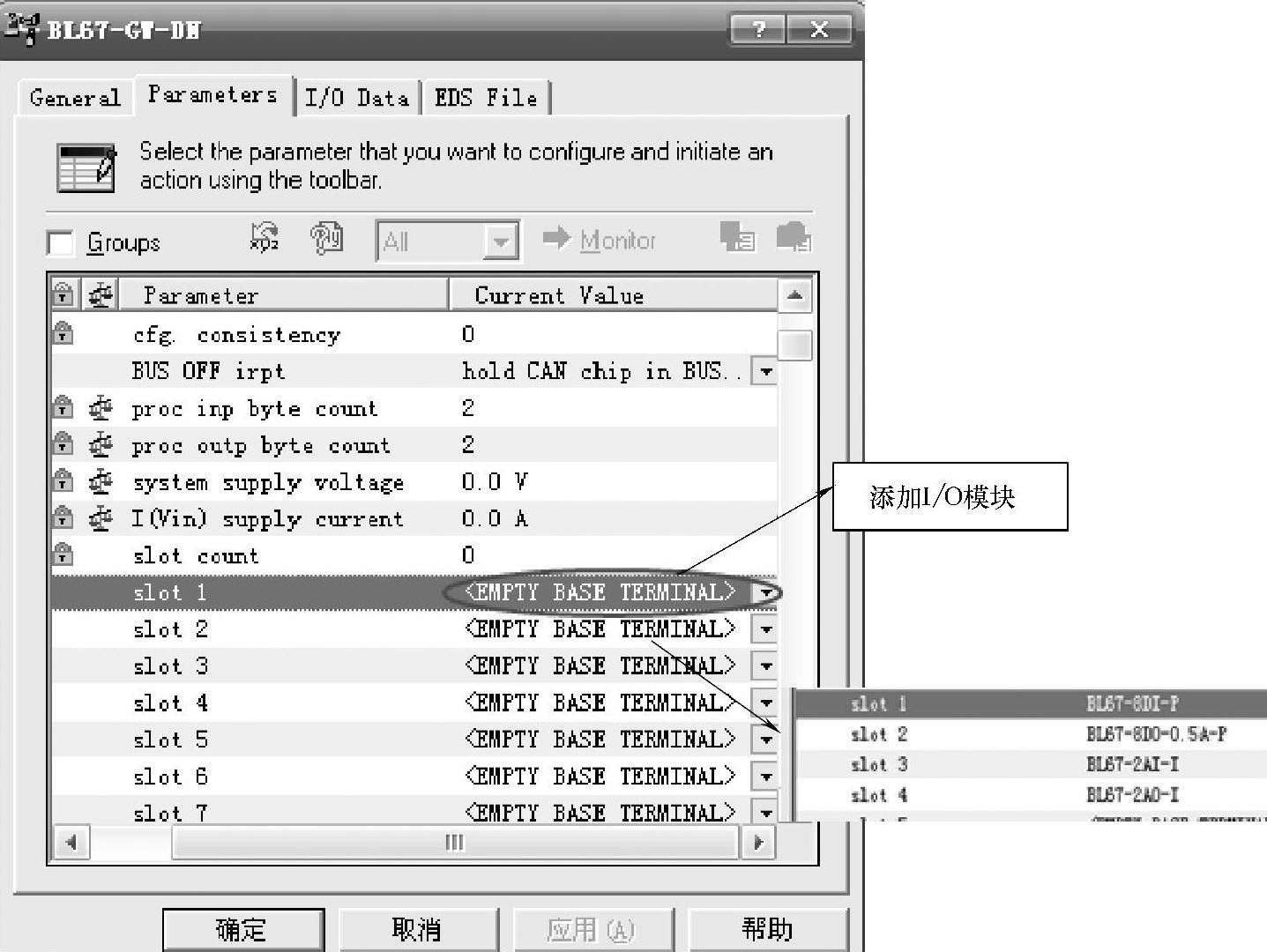Enable the Groups checkbox
Screen dimensions: 1267x952
[x=60, y=242]
